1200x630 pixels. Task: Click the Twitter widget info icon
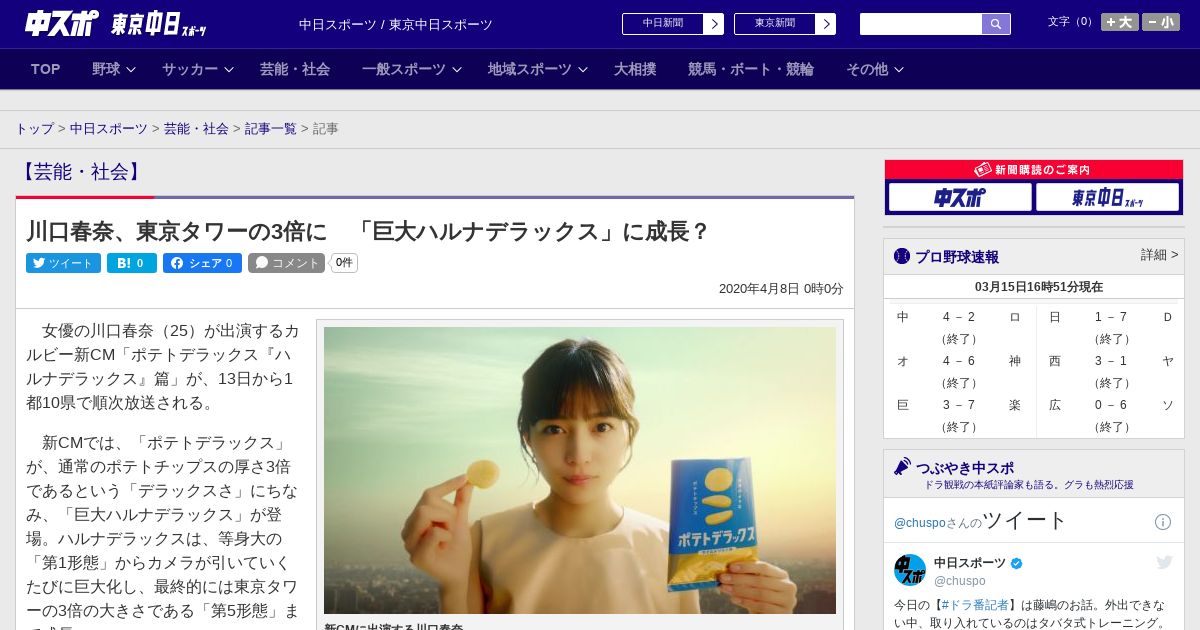pos(1163,522)
